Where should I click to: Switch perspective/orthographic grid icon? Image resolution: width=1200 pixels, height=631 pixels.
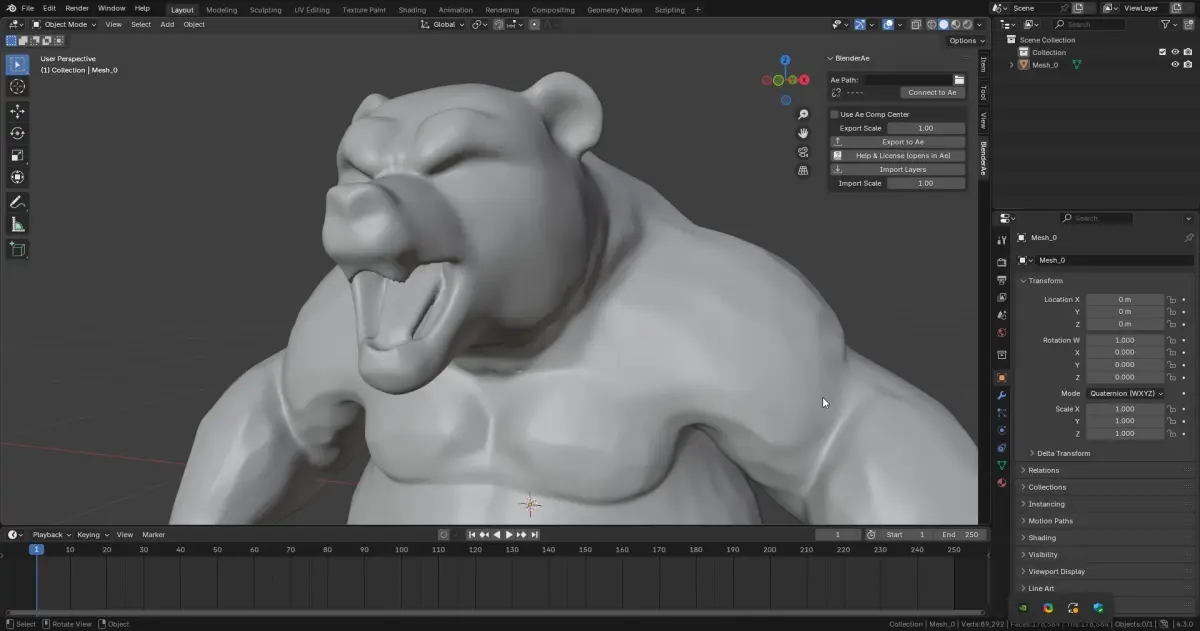[x=803, y=171]
